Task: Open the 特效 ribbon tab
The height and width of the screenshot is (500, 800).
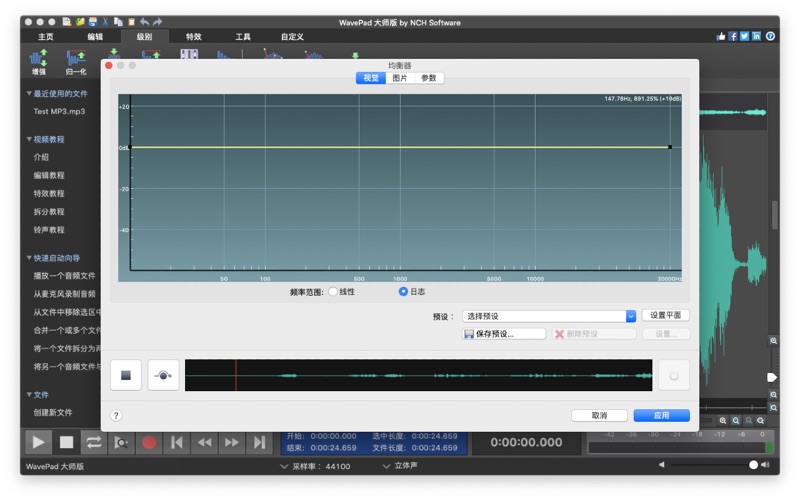Action: pyautogui.click(x=193, y=36)
